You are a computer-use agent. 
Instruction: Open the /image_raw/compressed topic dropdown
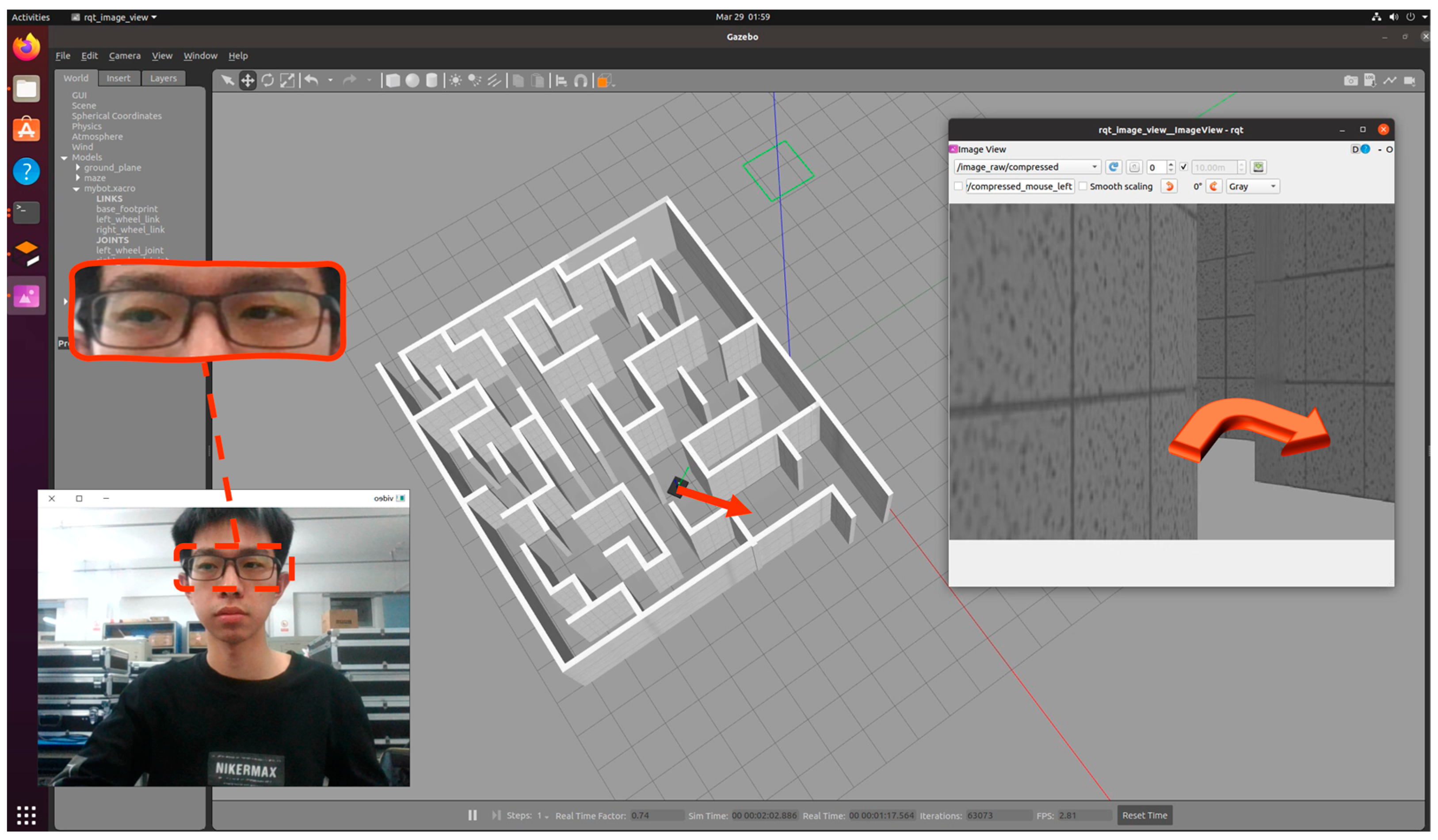coord(1026,167)
